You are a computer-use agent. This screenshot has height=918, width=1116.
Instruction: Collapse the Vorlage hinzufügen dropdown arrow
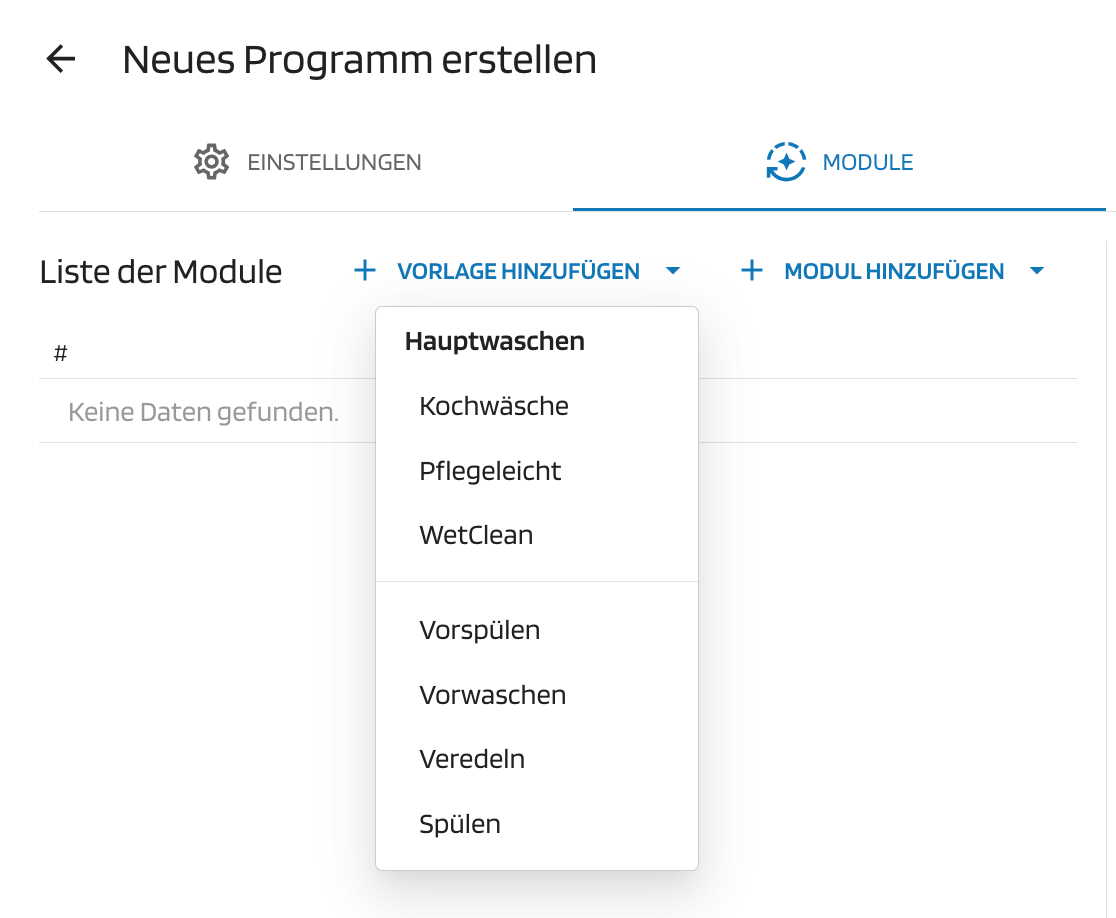(673, 271)
